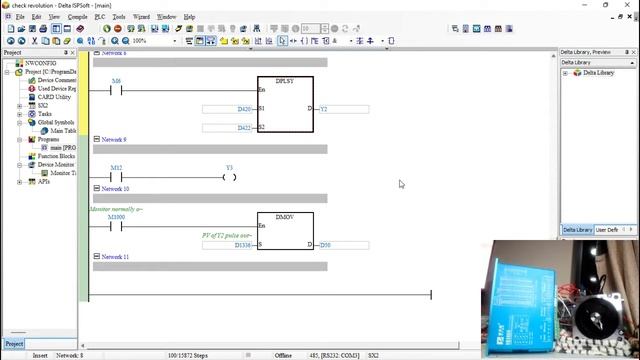Viewport: 640px width, 360px height.
Task: Click the green Run PLC icon
Action: point(107,29)
